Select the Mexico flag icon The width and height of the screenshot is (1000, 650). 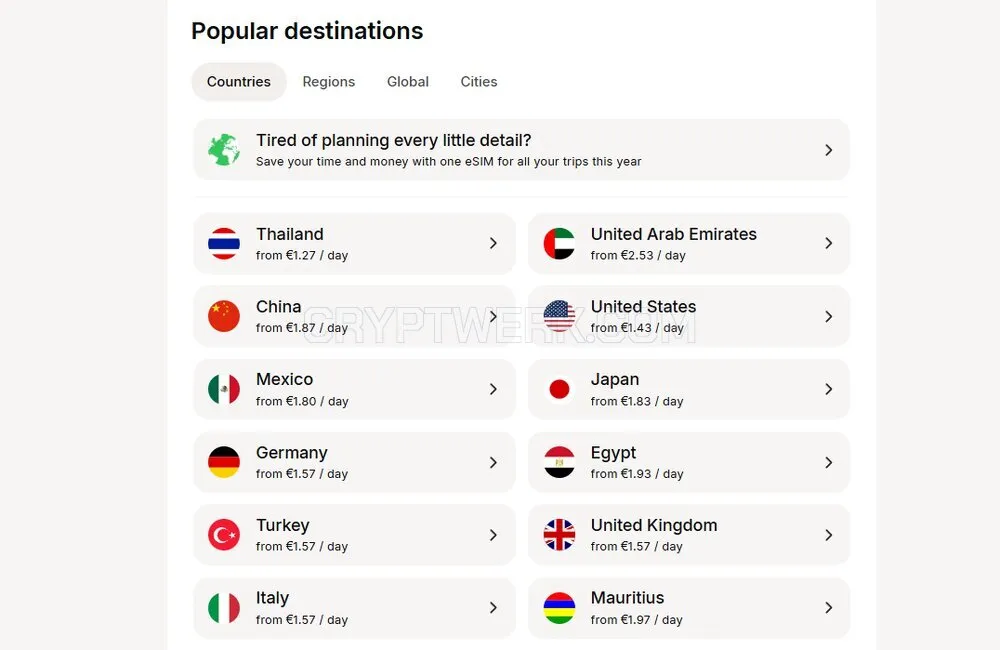pyautogui.click(x=224, y=389)
